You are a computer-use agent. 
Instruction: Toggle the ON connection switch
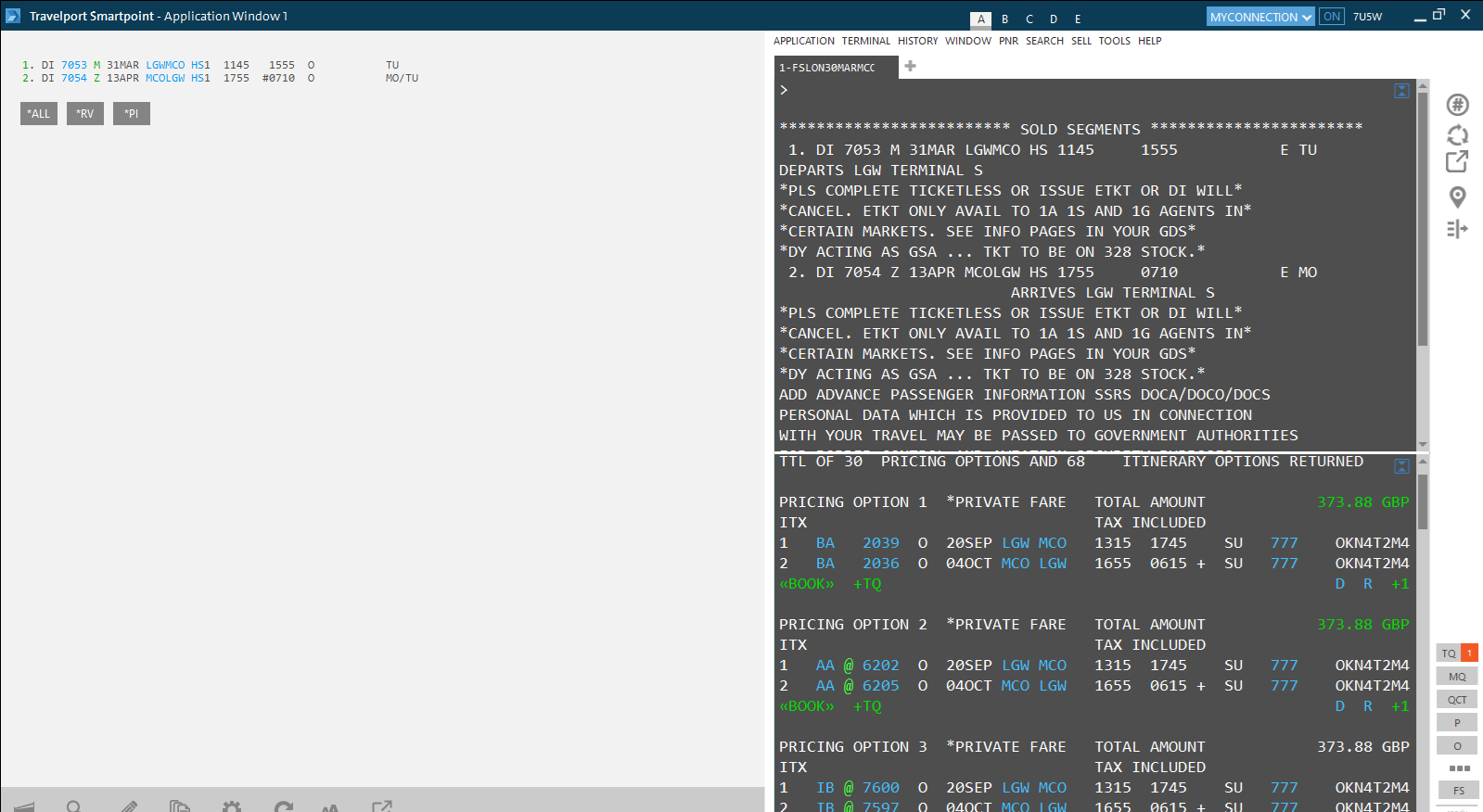[x=1332, y=17]
